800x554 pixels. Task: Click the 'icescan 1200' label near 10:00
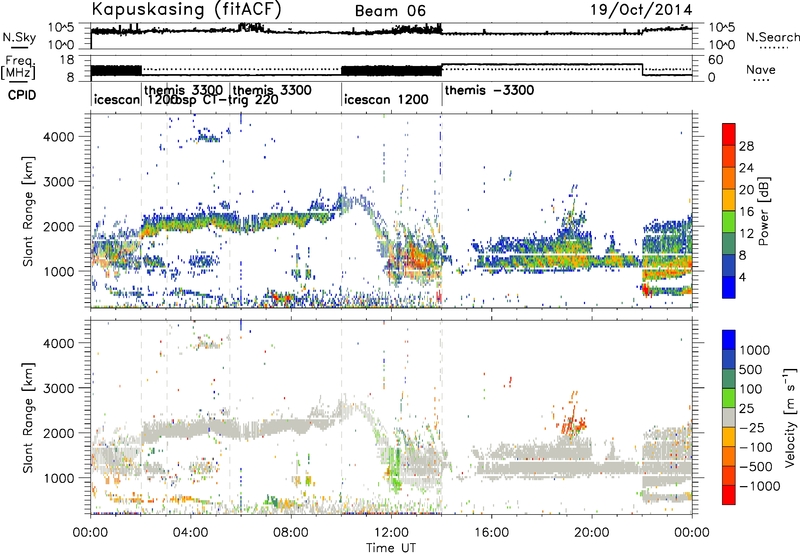coord(386,99)
